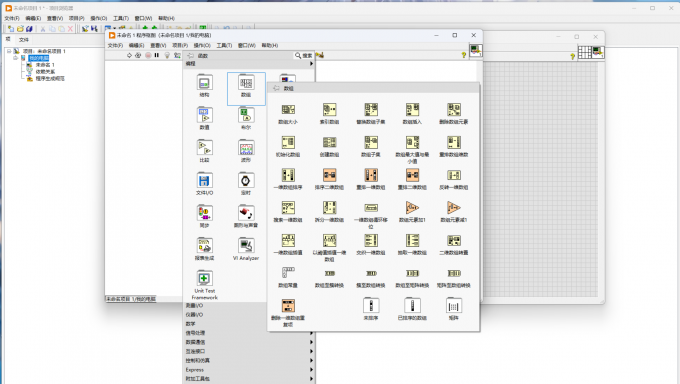Open the Numeric (数值) palette
Image resolution: width=680 pixels, height=384 pixels.
204,118
